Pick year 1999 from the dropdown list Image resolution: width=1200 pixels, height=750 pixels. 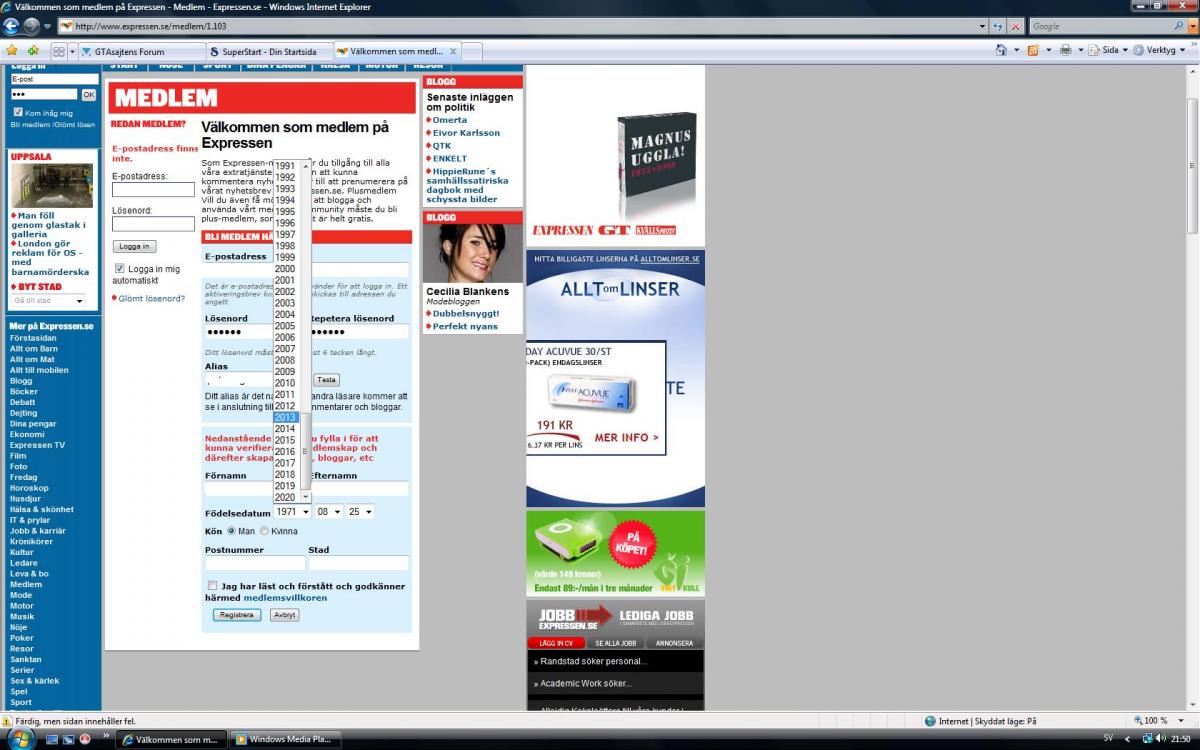coord(285,257)
